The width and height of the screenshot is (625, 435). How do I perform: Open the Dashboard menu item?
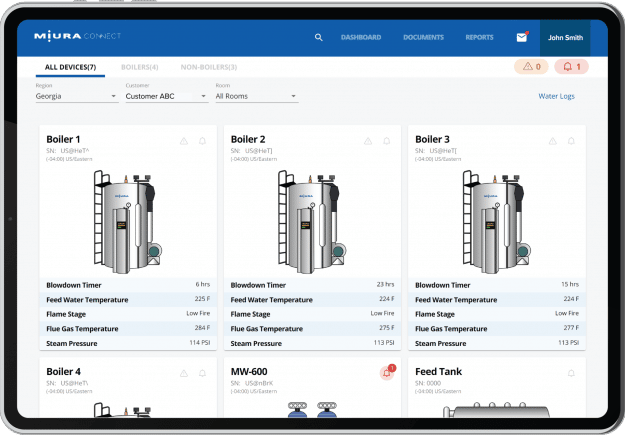(361, 37)
